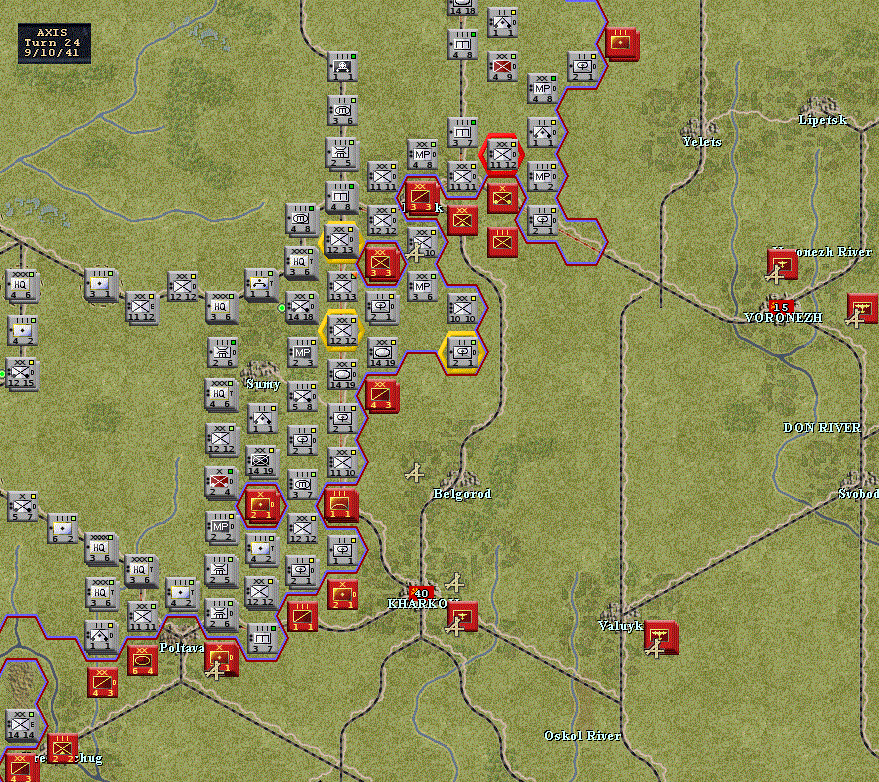Select the 5-8 division counter near Sumy
Viewport: 879px width, 782px height.
(x=302, y=396)
